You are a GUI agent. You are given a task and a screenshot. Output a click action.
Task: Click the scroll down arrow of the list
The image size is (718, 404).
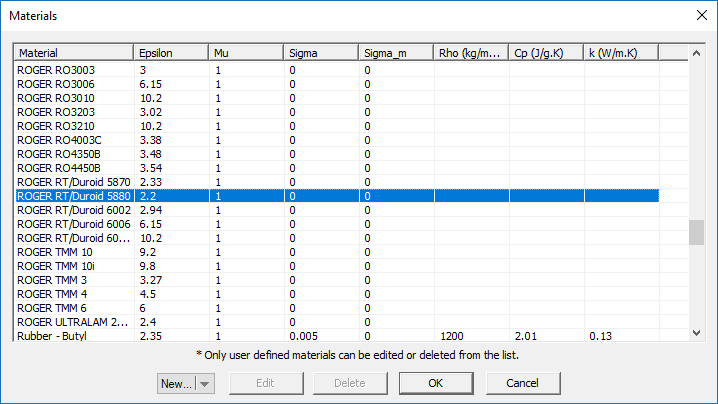click(x=696, y=333)
